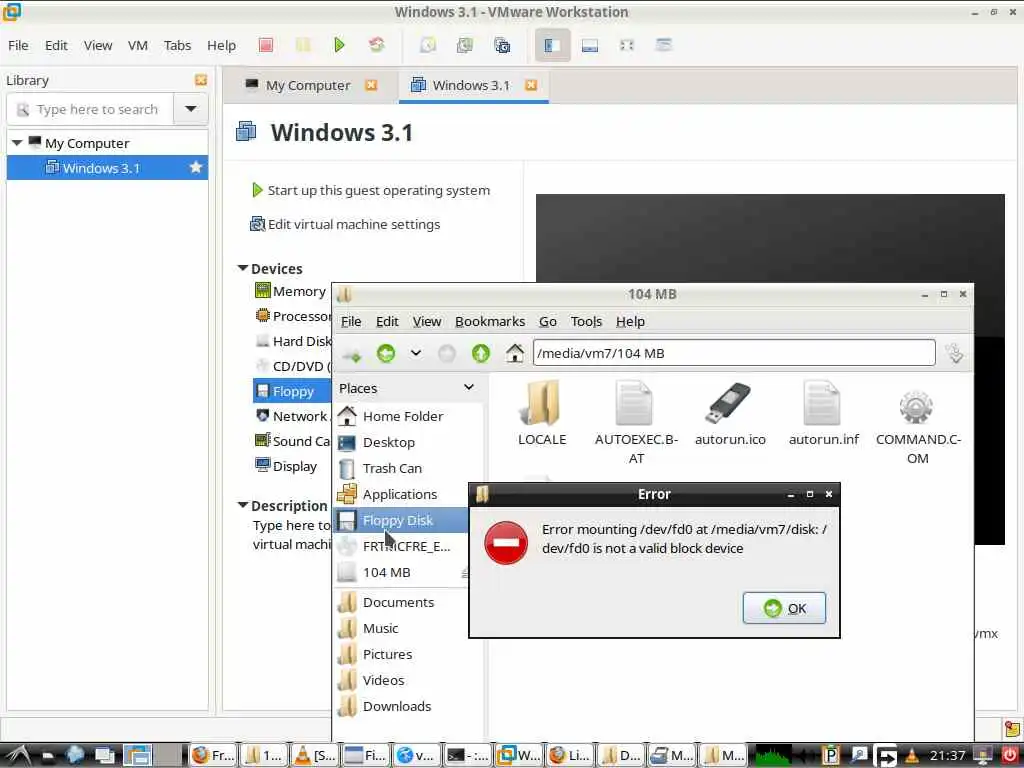Collapse the Devices section
The height and width of the screenshot is (768, 1024).
[x=243, y=268]
